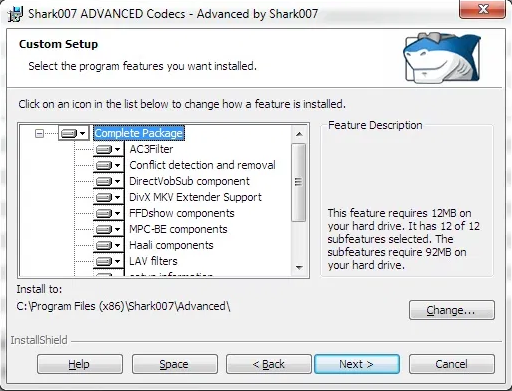The width and height of the screenshot is (512, 391).
Task: Click the Change install folder button
Action: [452, 310]
